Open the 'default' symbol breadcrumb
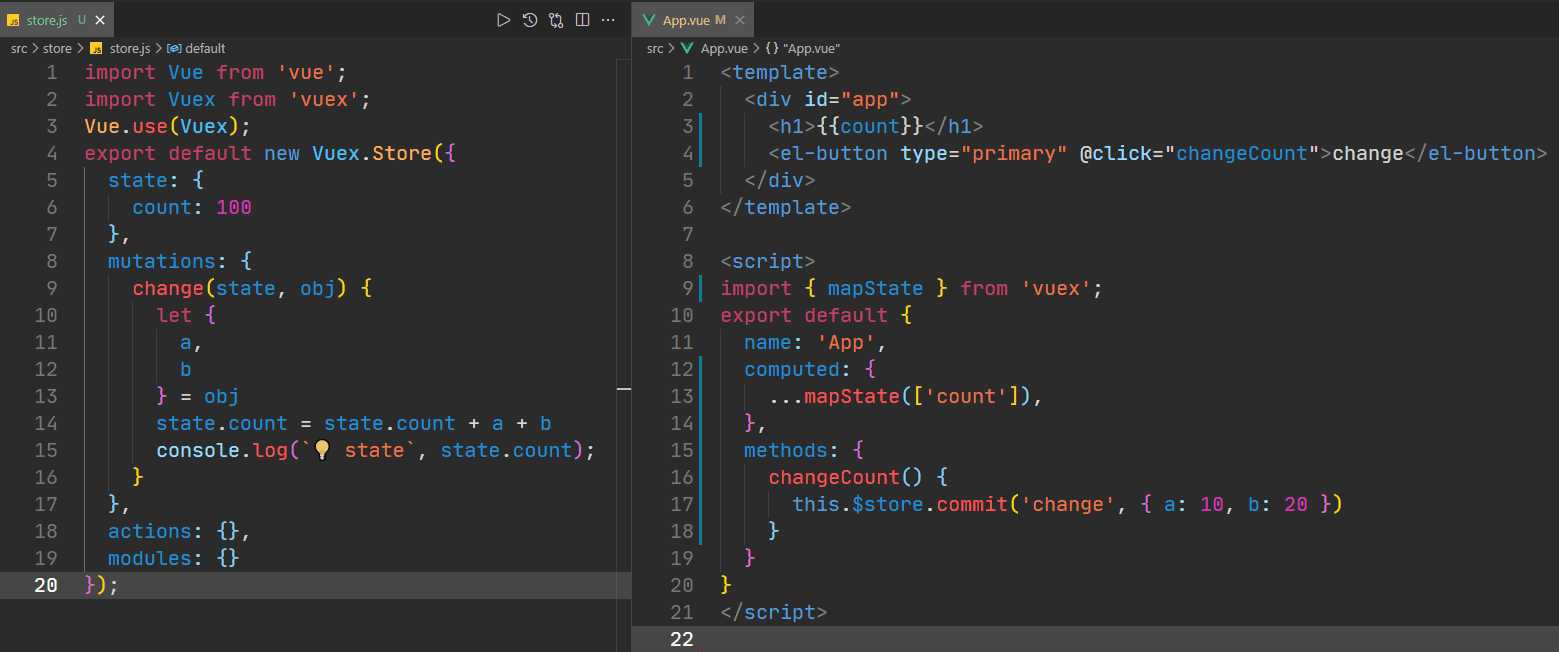This screenshot has height=652, width=1559. click(x=205, y=48)
